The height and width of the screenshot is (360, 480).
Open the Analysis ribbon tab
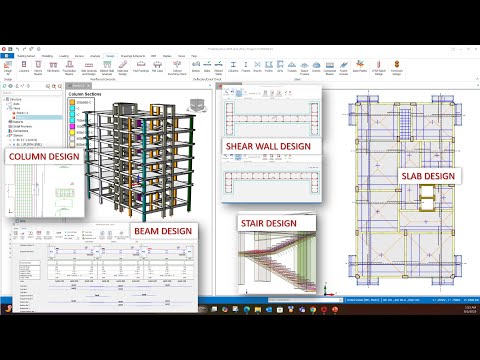(95, 56)
